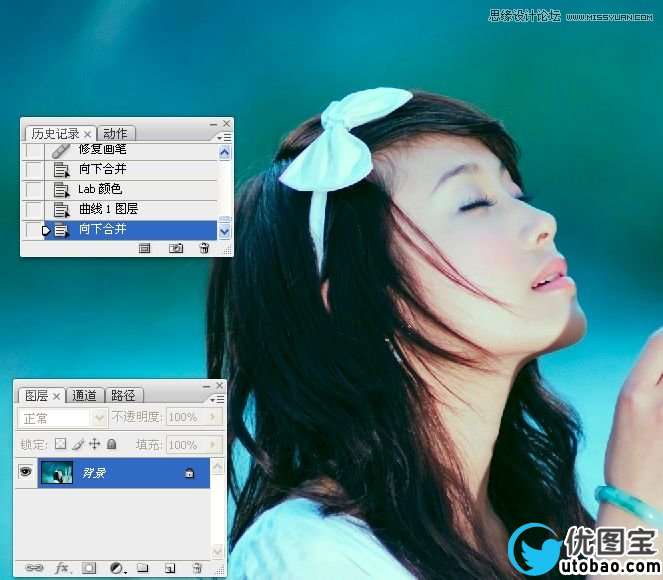663x580 pixels.
Task: Close the Layers panel
Action: 220,386
